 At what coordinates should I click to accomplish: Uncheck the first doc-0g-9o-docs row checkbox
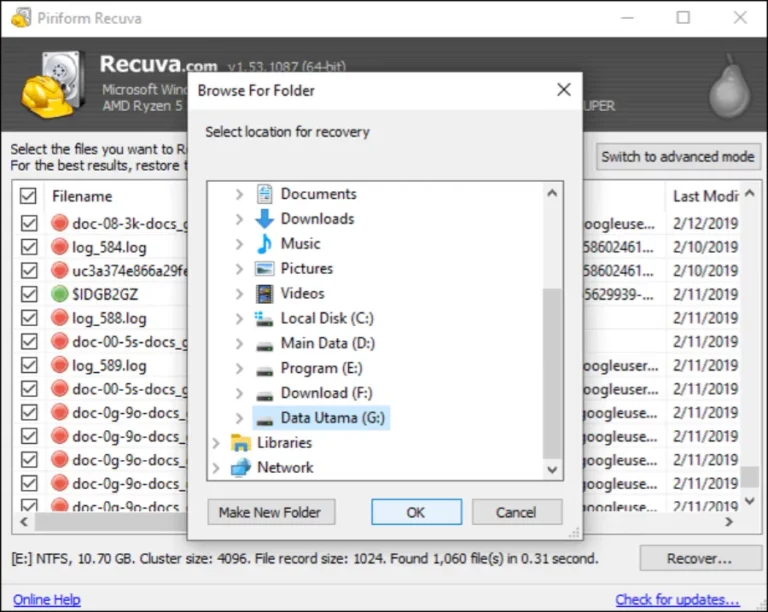click(29, 412)
